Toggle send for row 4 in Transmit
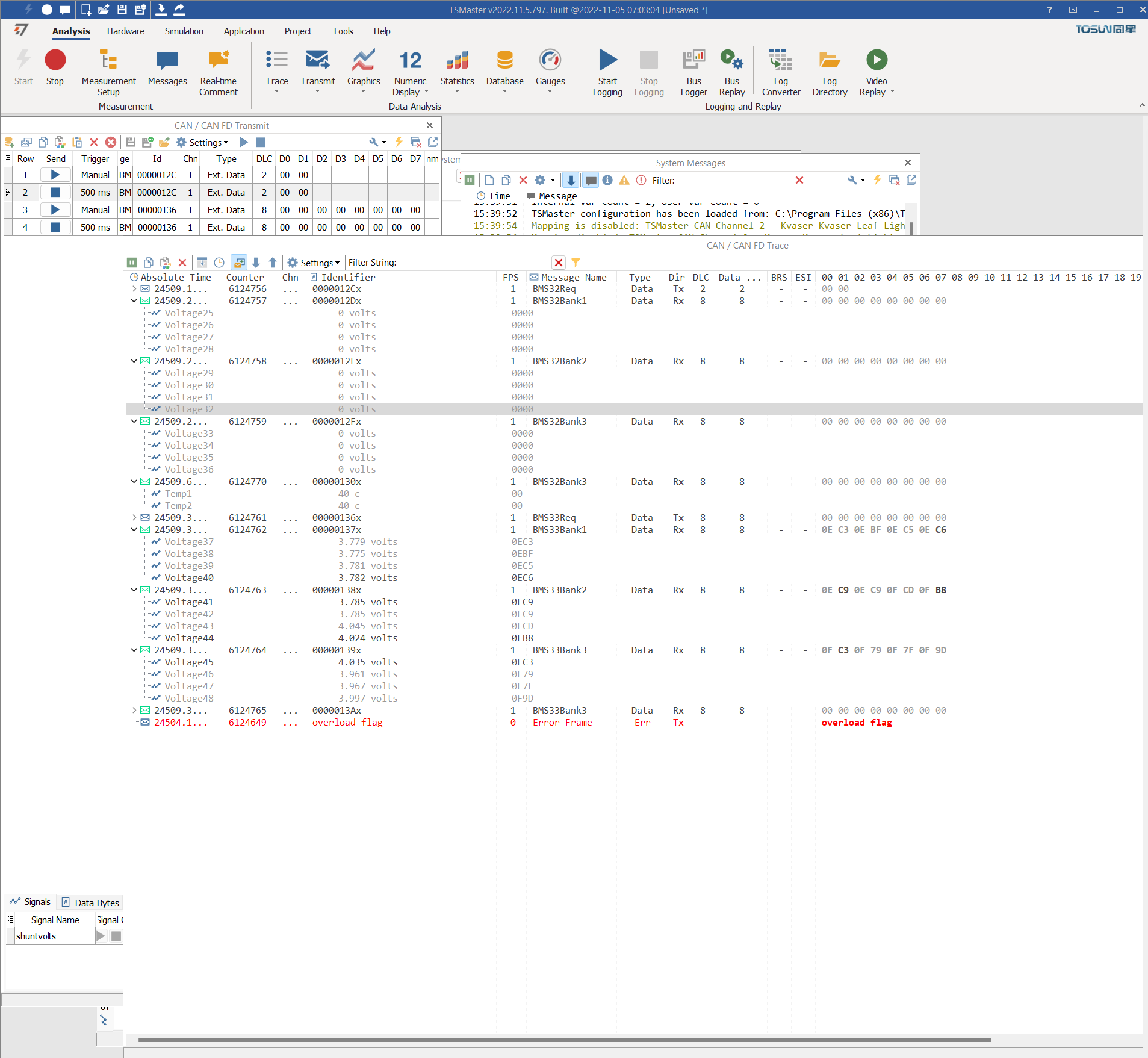Image resolution: width=1148 pixels, height=1058 pixels. point(55,228)
